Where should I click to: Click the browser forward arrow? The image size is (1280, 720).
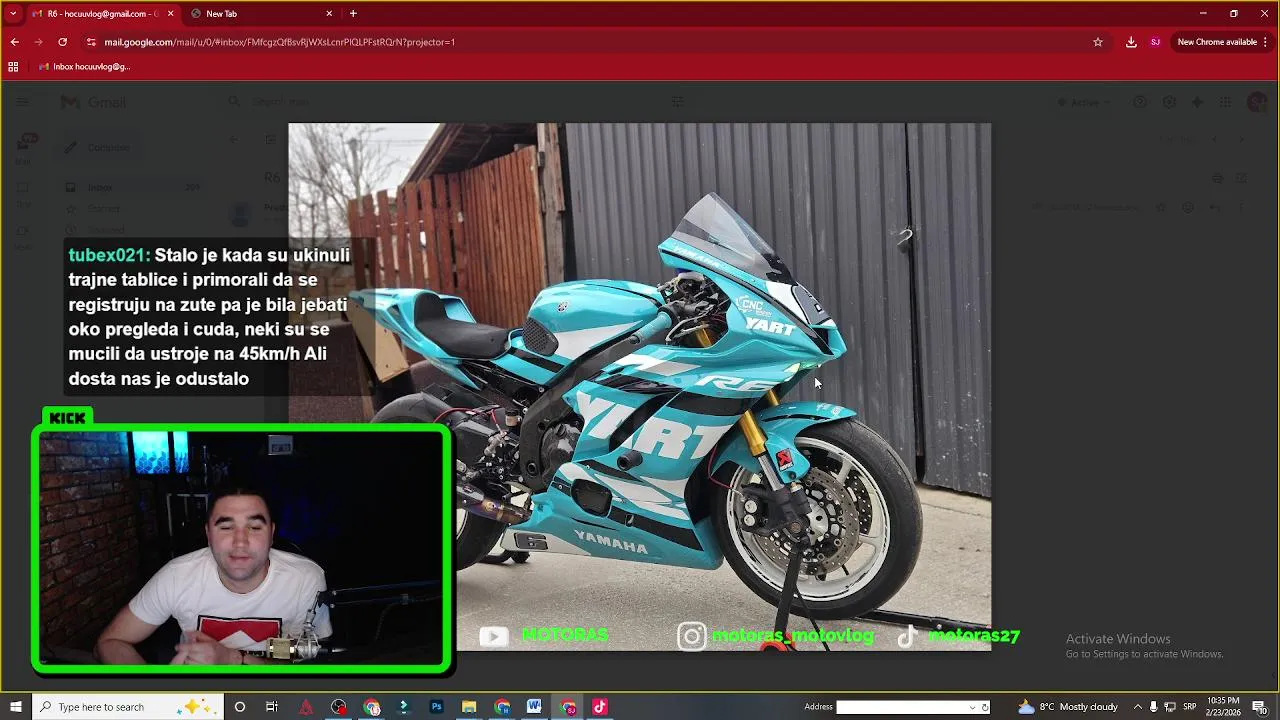pos(38,42)
